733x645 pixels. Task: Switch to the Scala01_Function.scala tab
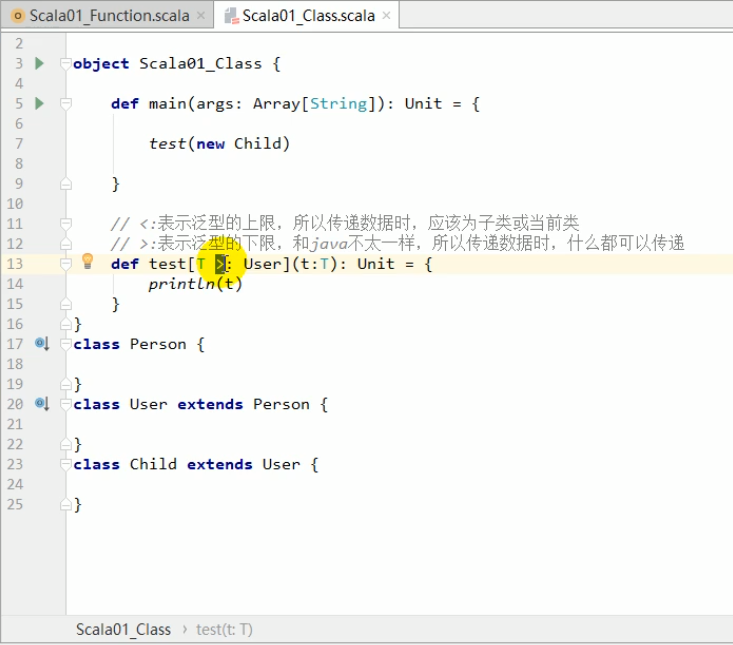coord(107,15)
